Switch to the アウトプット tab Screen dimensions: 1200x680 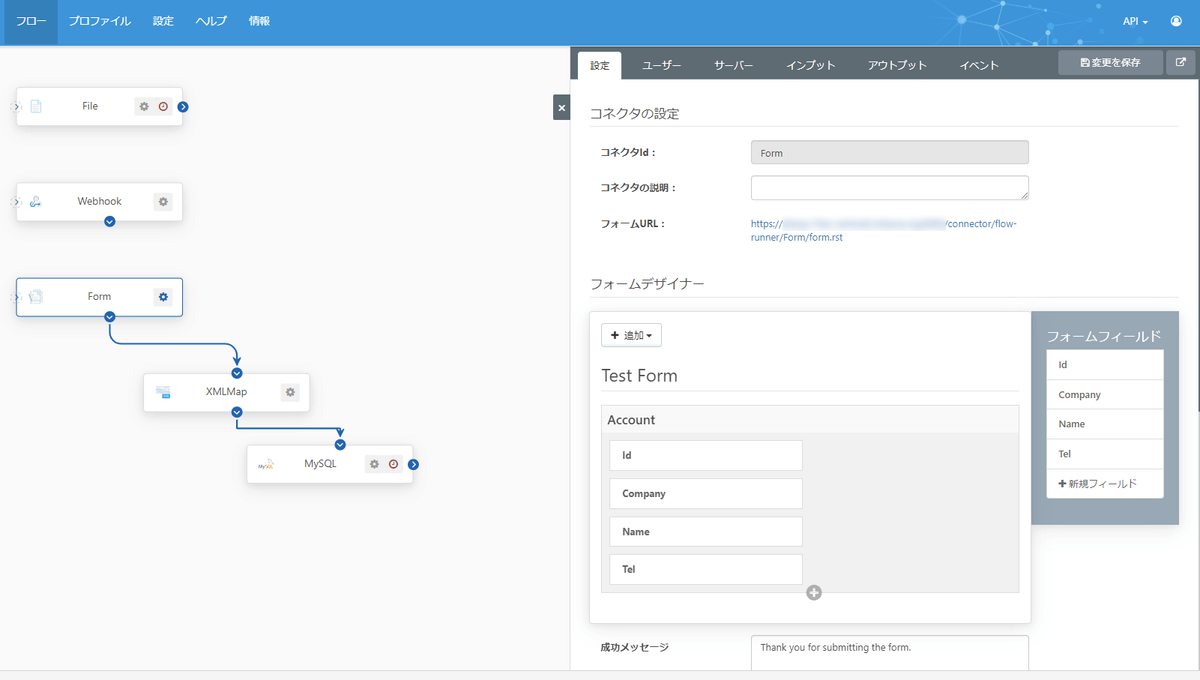[x=897, y=65]
